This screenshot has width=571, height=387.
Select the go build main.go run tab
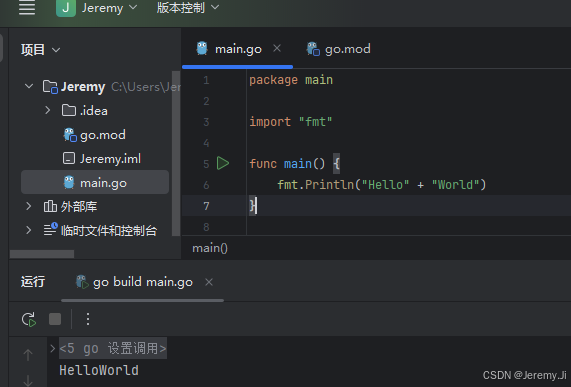point(143,282)
